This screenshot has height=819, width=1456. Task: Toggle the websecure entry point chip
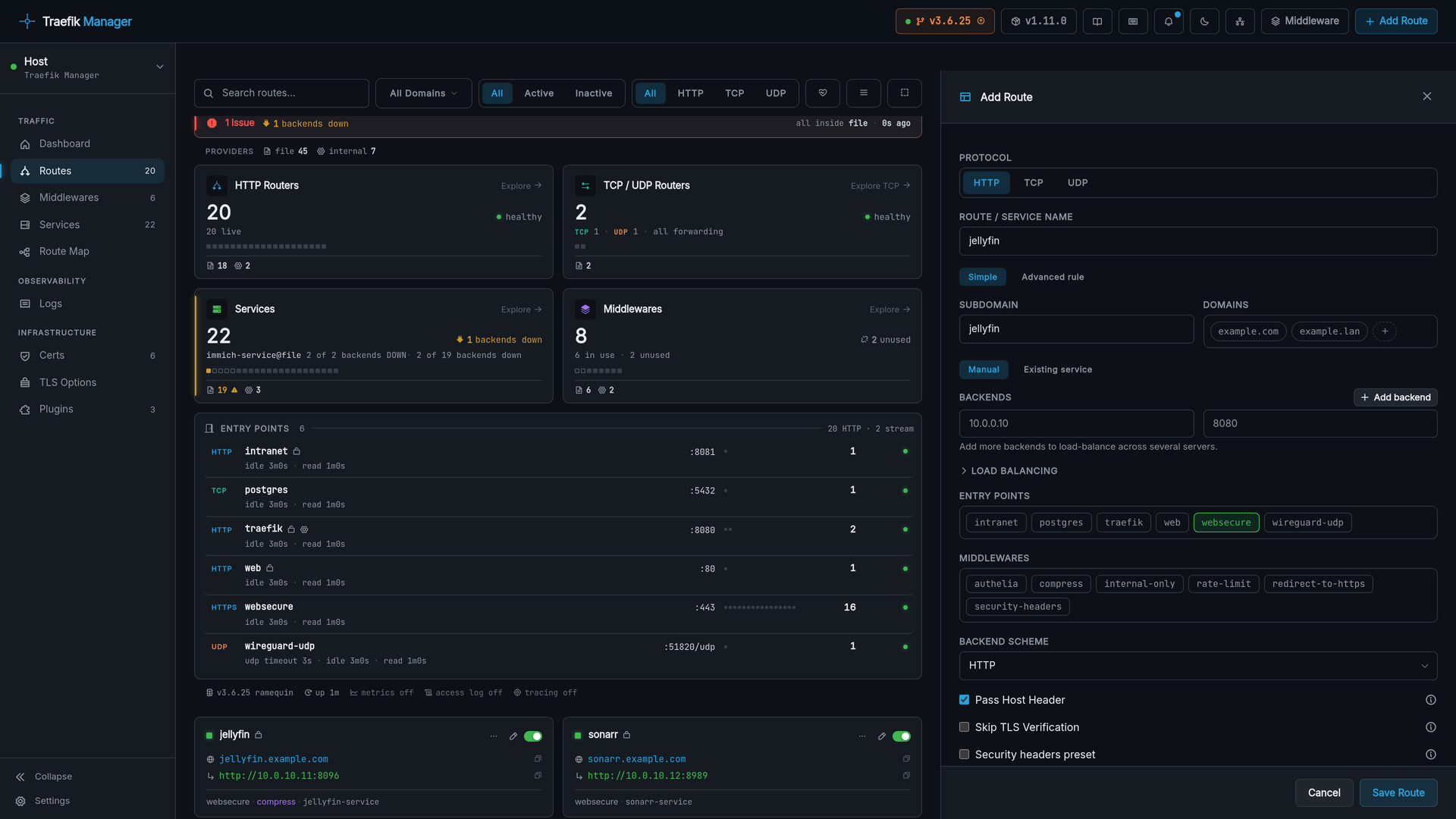pyautogui.click(x=1226, y=522)
